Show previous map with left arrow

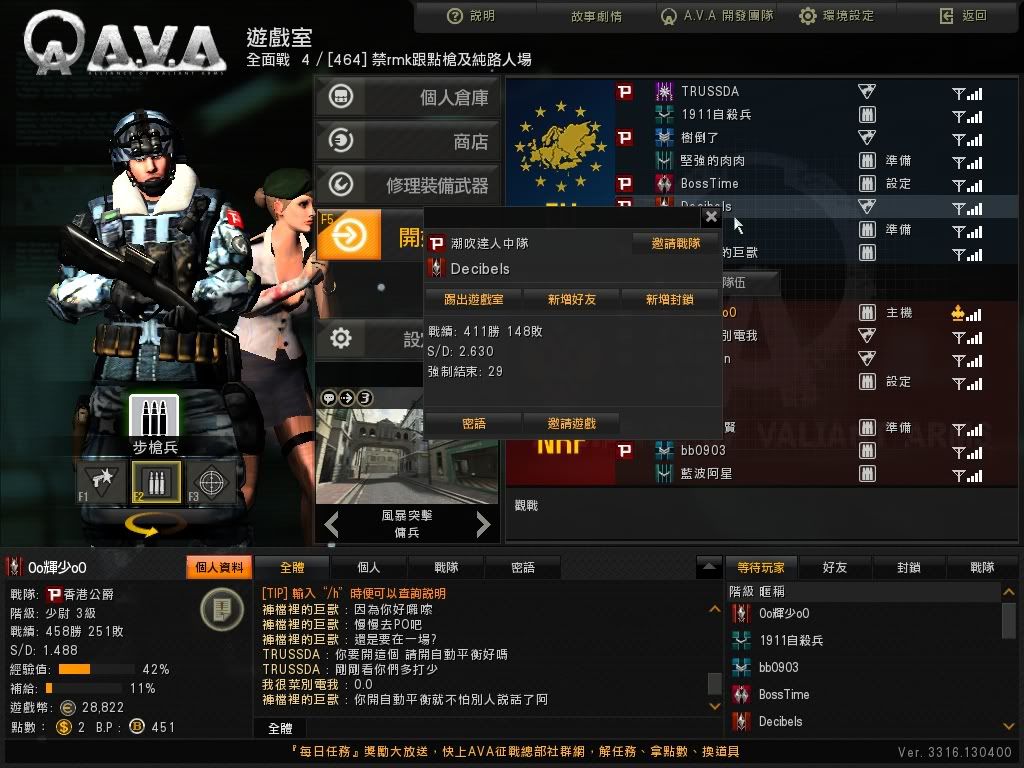(x=331, y=524)
